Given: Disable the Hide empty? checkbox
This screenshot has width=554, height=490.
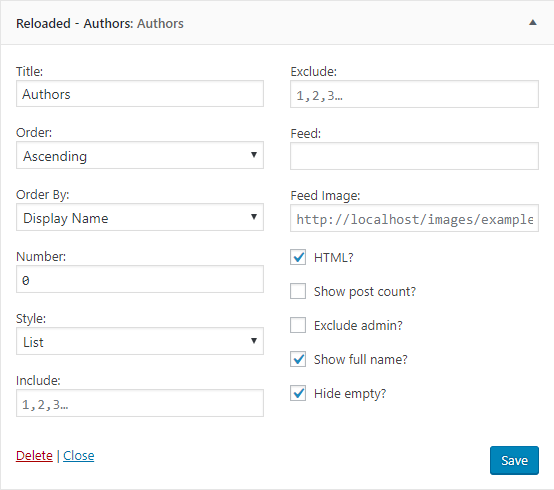Looking at the screenshot, I should pos(298,393).
